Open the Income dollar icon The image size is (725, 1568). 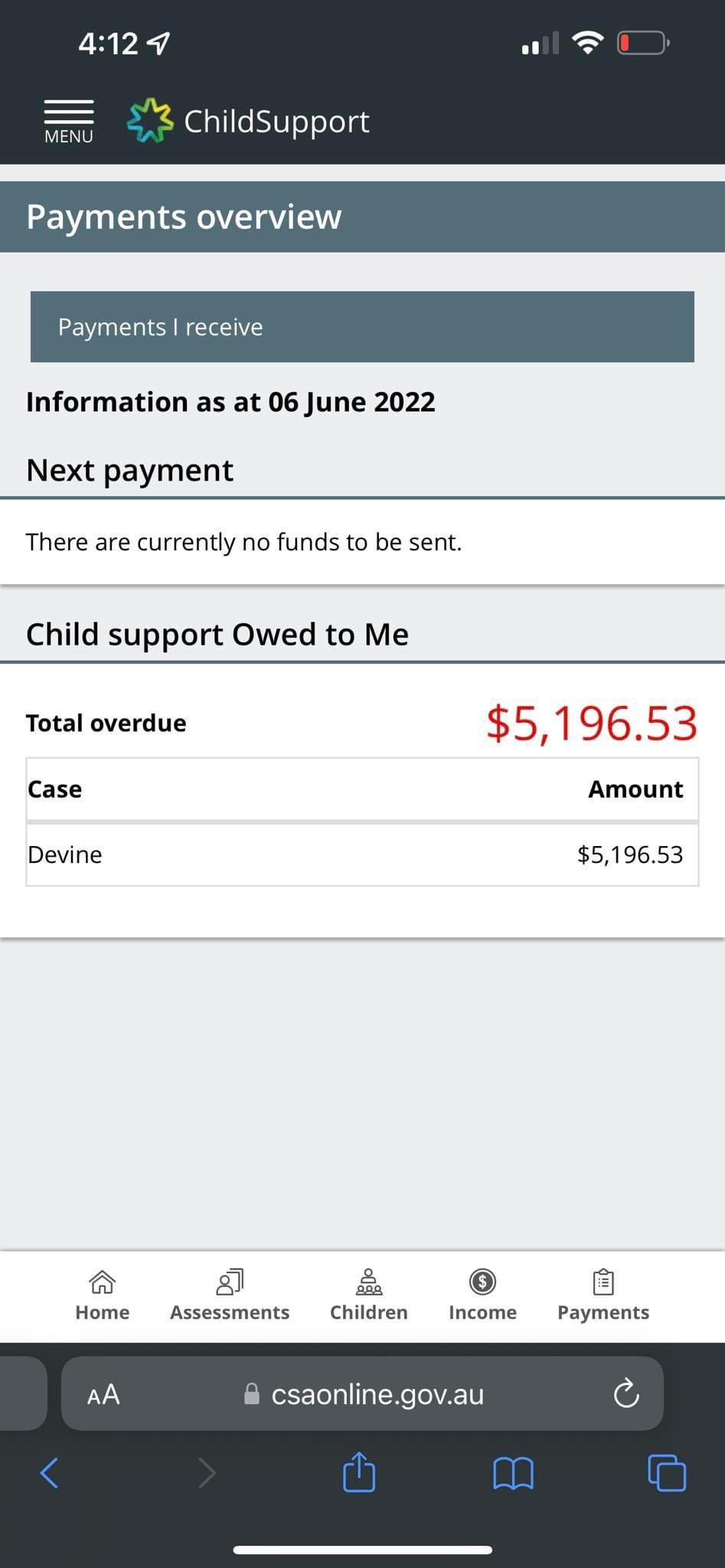tap(482, 1282)
